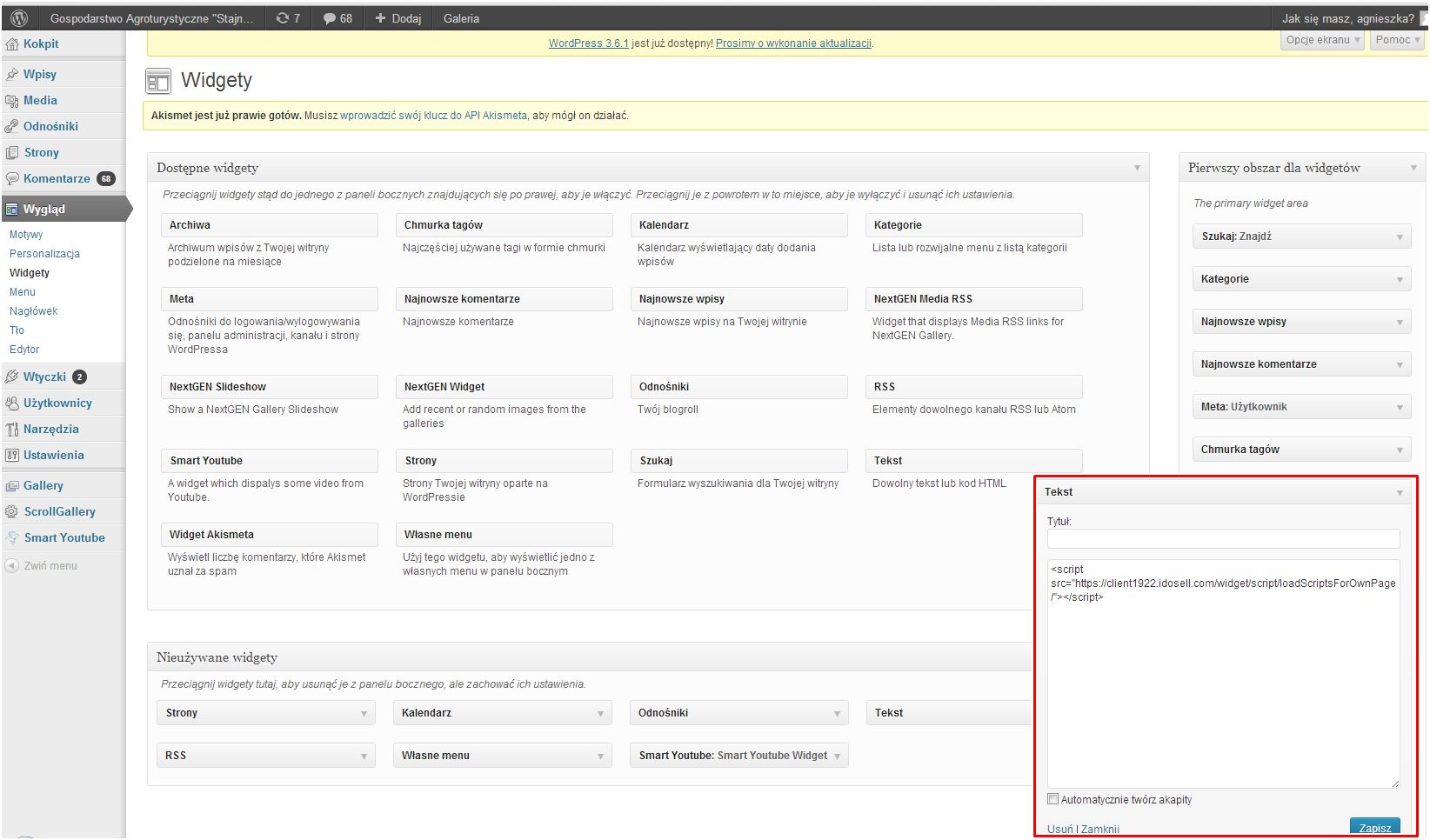Open Edytor submenu item
This screenshot has width=1430, height=840.
(x=24, y=350)
